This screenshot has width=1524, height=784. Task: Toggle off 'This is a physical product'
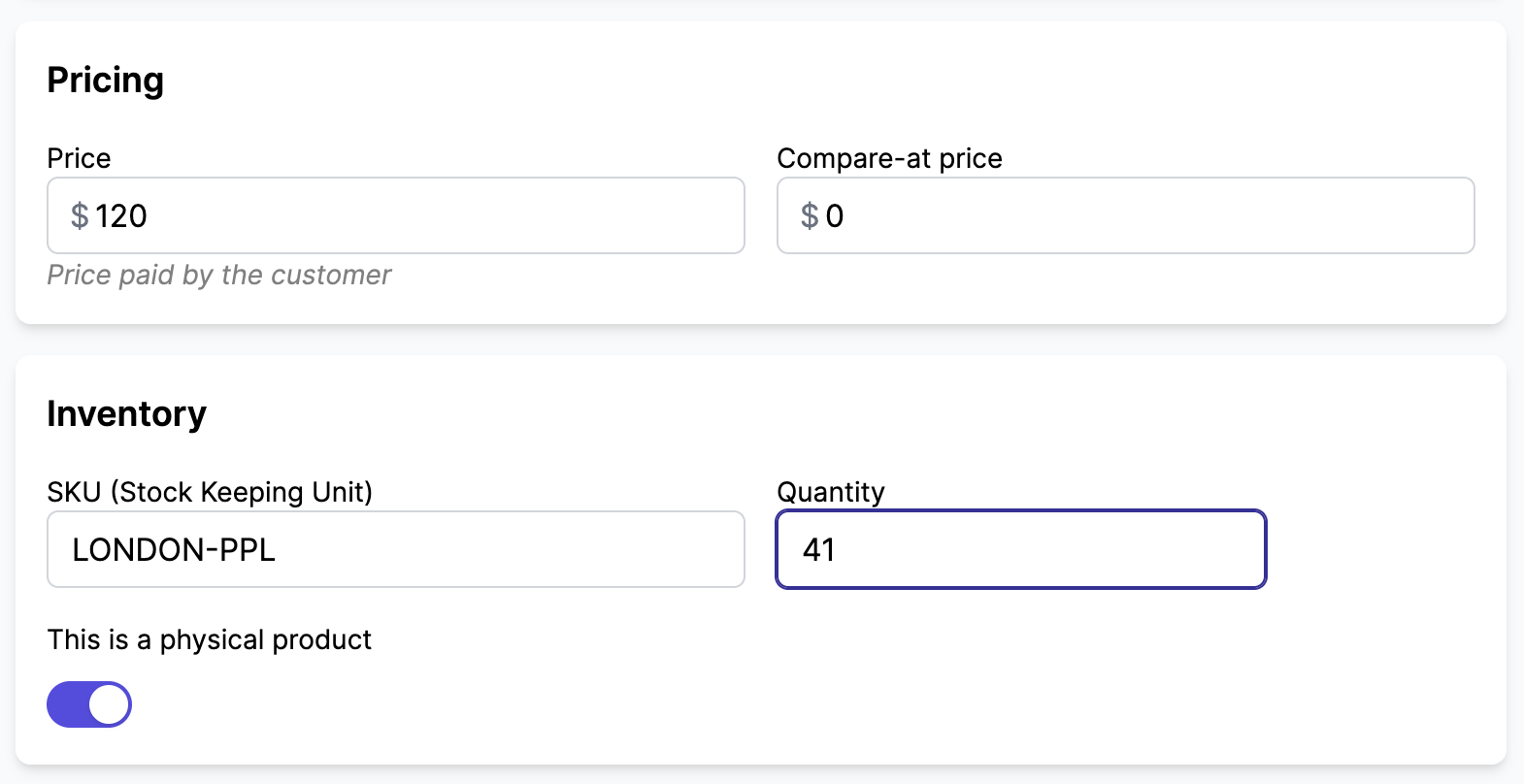click(88, 703)
